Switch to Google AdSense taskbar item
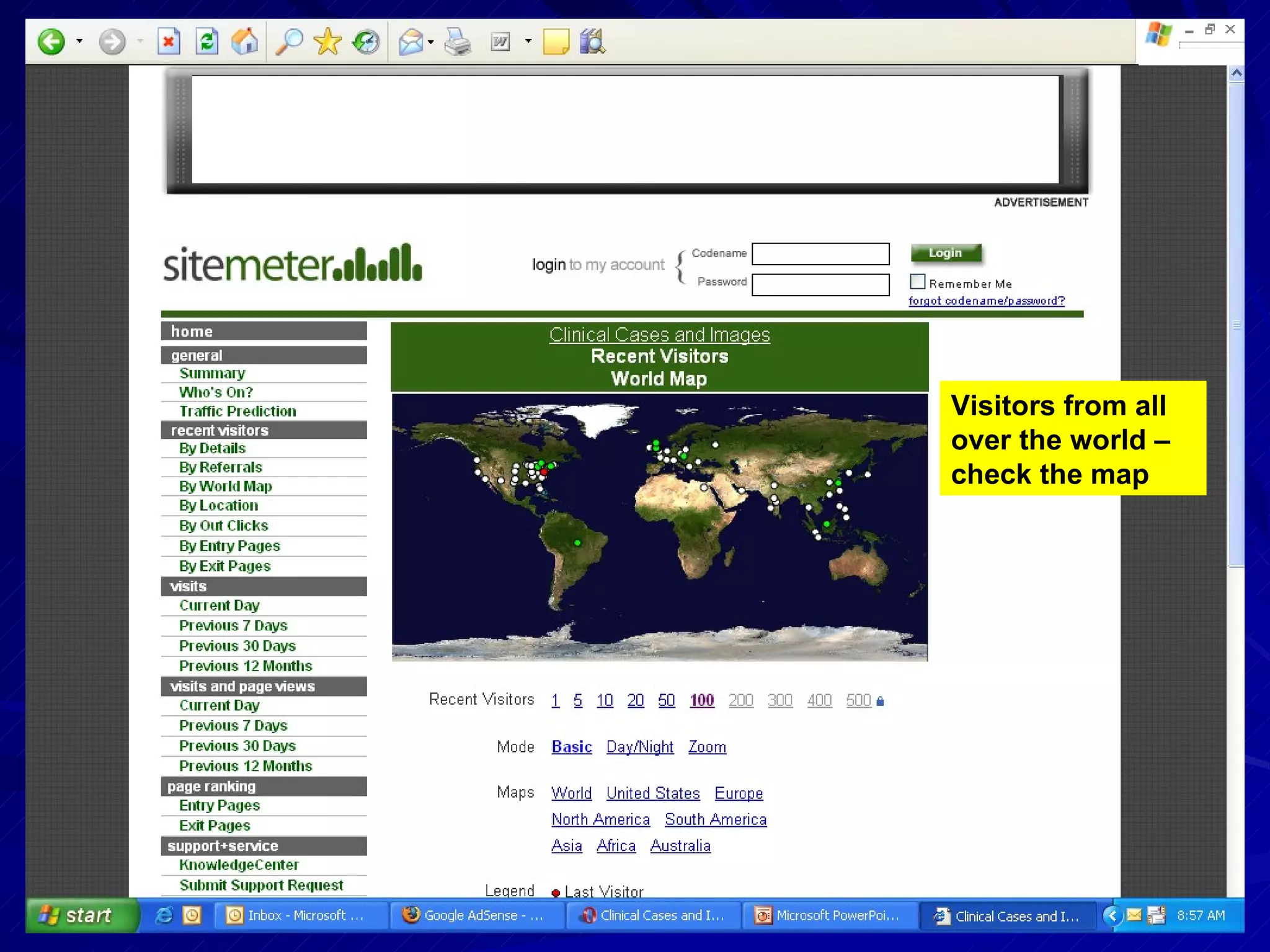 tap(477, 915)
